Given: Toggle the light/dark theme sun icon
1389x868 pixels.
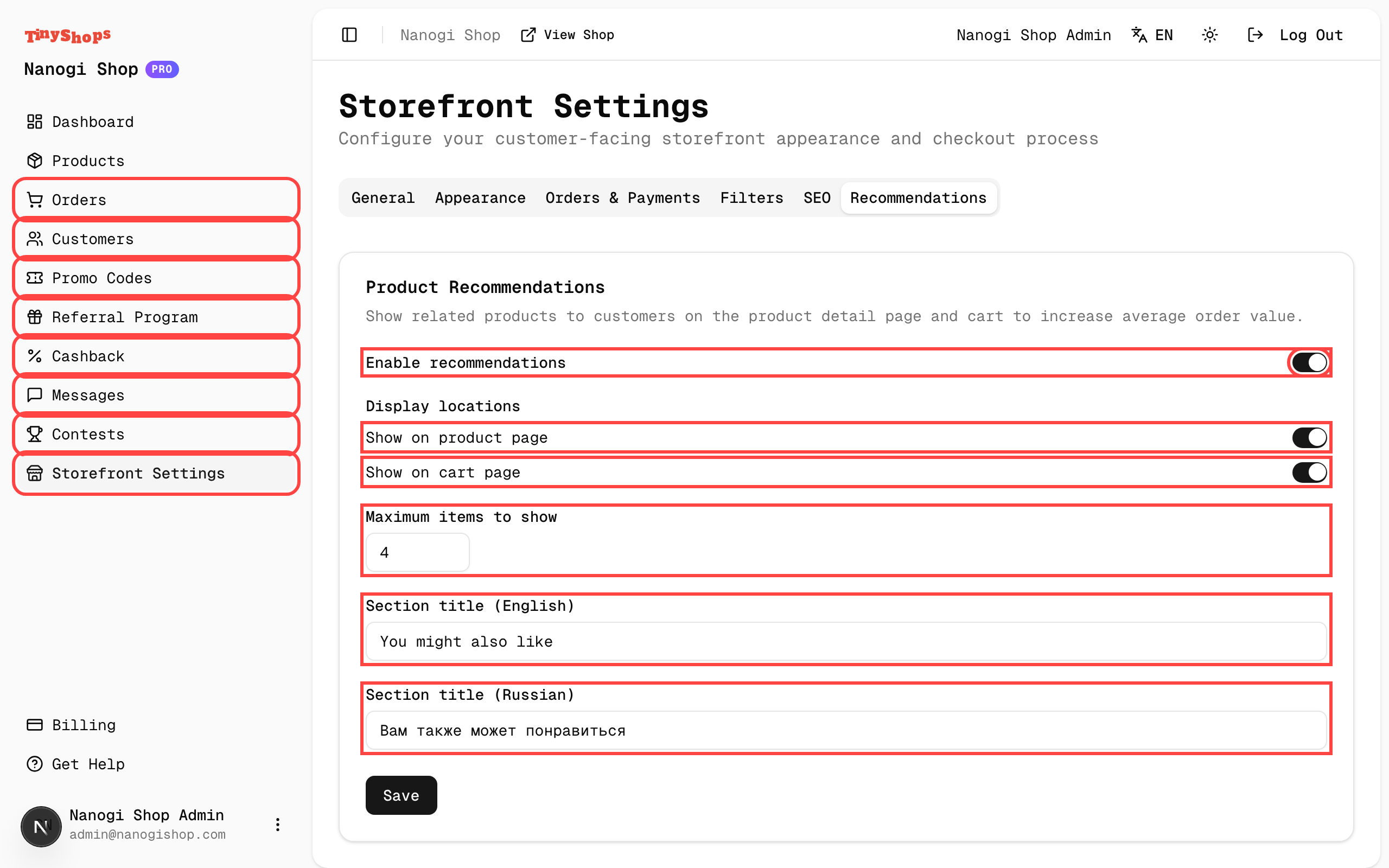Looking at the screenshot, I should click(x=1209, y=35).
